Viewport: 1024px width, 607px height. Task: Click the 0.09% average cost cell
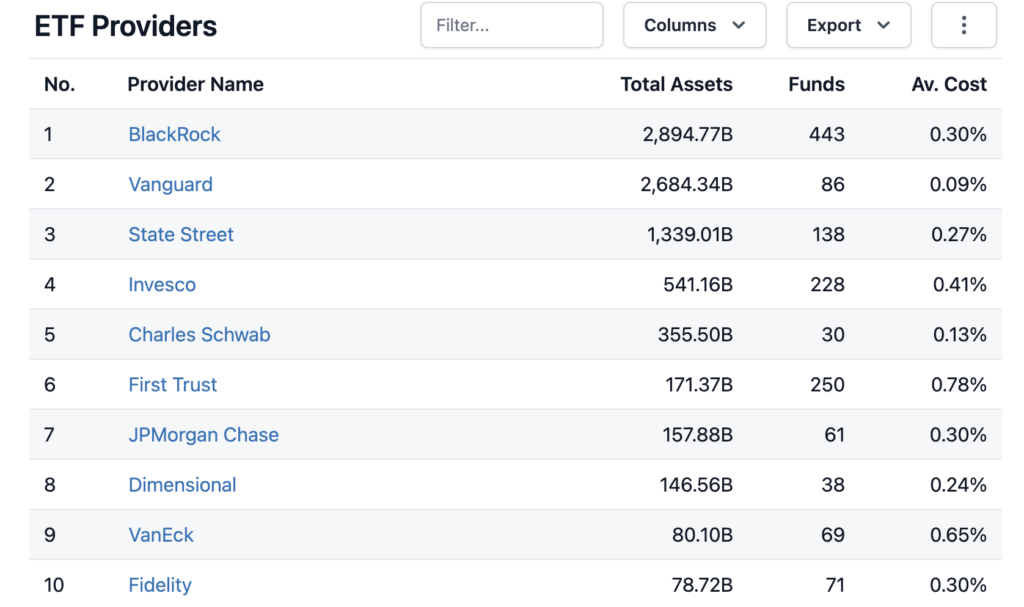pyautogui.click(x=958, y=184)
